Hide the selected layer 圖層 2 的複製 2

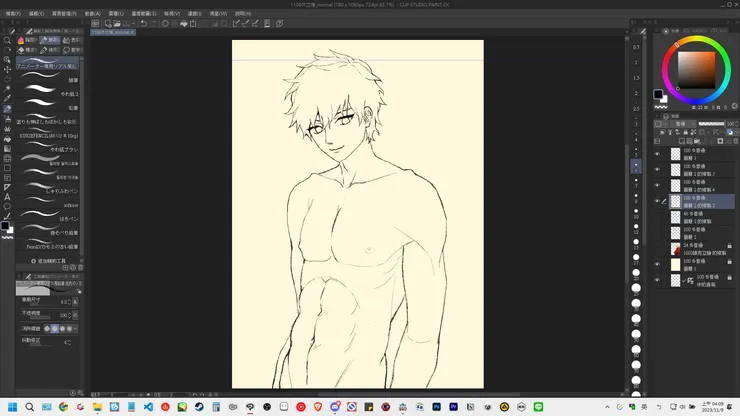657,201
